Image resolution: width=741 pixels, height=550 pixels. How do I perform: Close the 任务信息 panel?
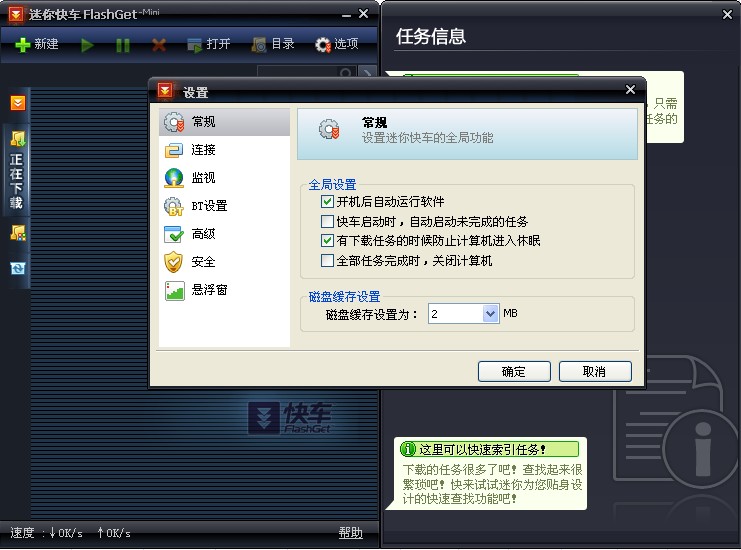click(727, 15)
